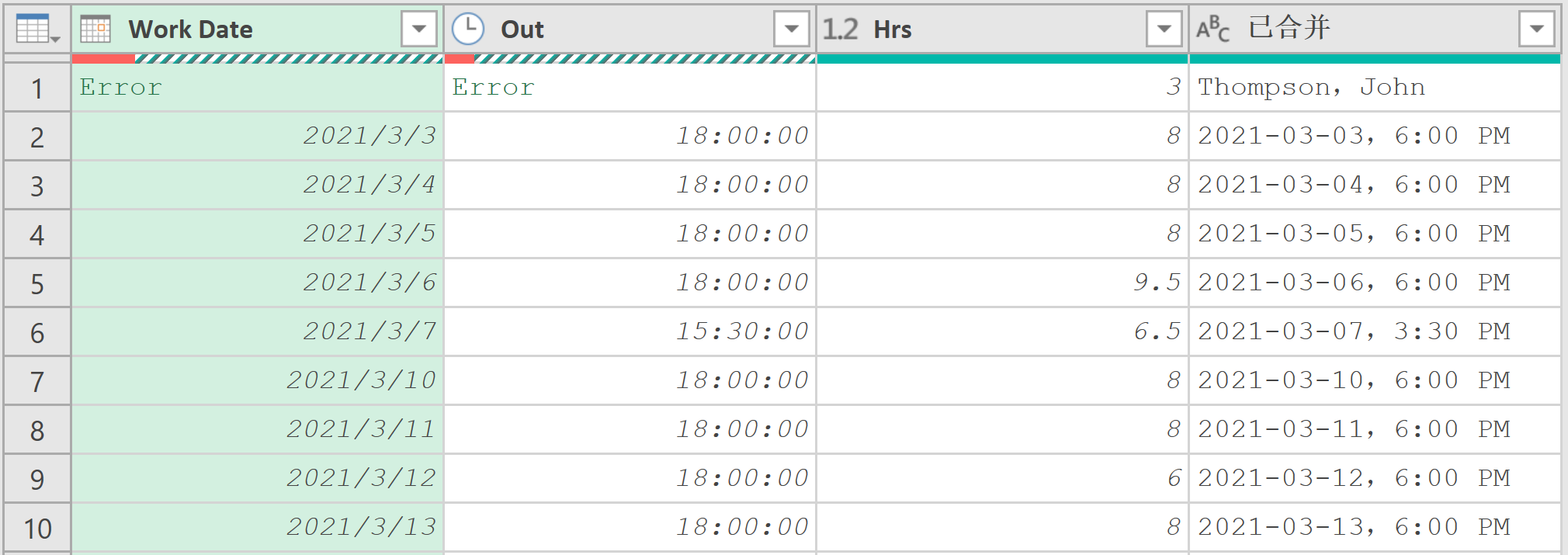Image resolution: width=1568 pixels, height=555 pixels.
Task: Click the date type icon of Work Date
Action: tap(95, 29)
